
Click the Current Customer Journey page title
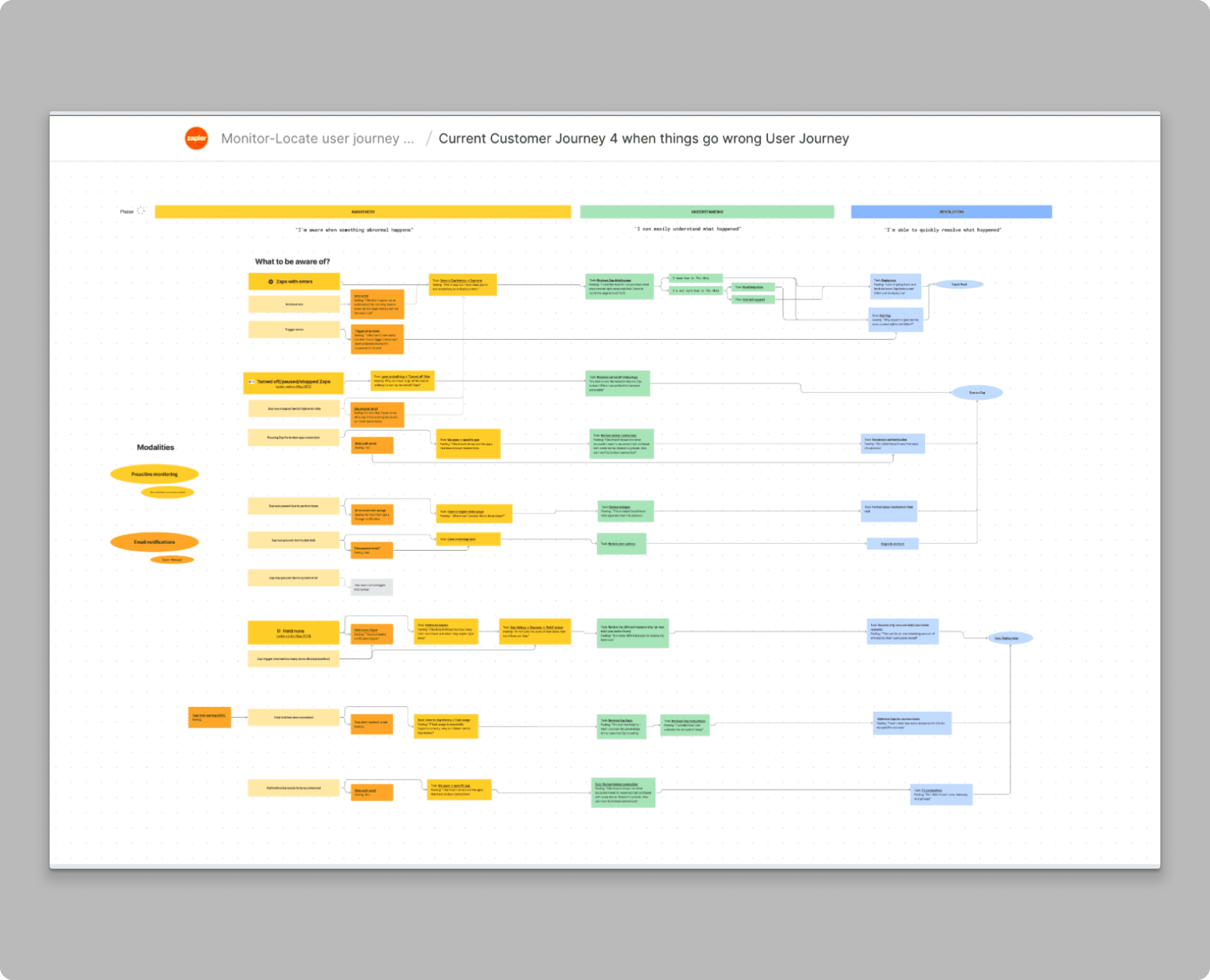click(x=643, y=138)
